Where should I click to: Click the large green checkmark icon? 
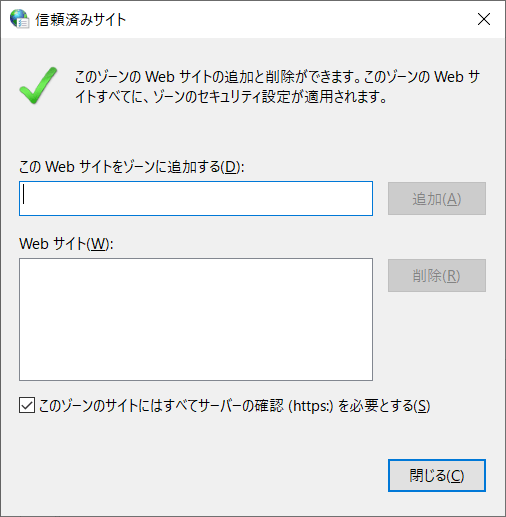pyautogui.click(x=38, y=85)
